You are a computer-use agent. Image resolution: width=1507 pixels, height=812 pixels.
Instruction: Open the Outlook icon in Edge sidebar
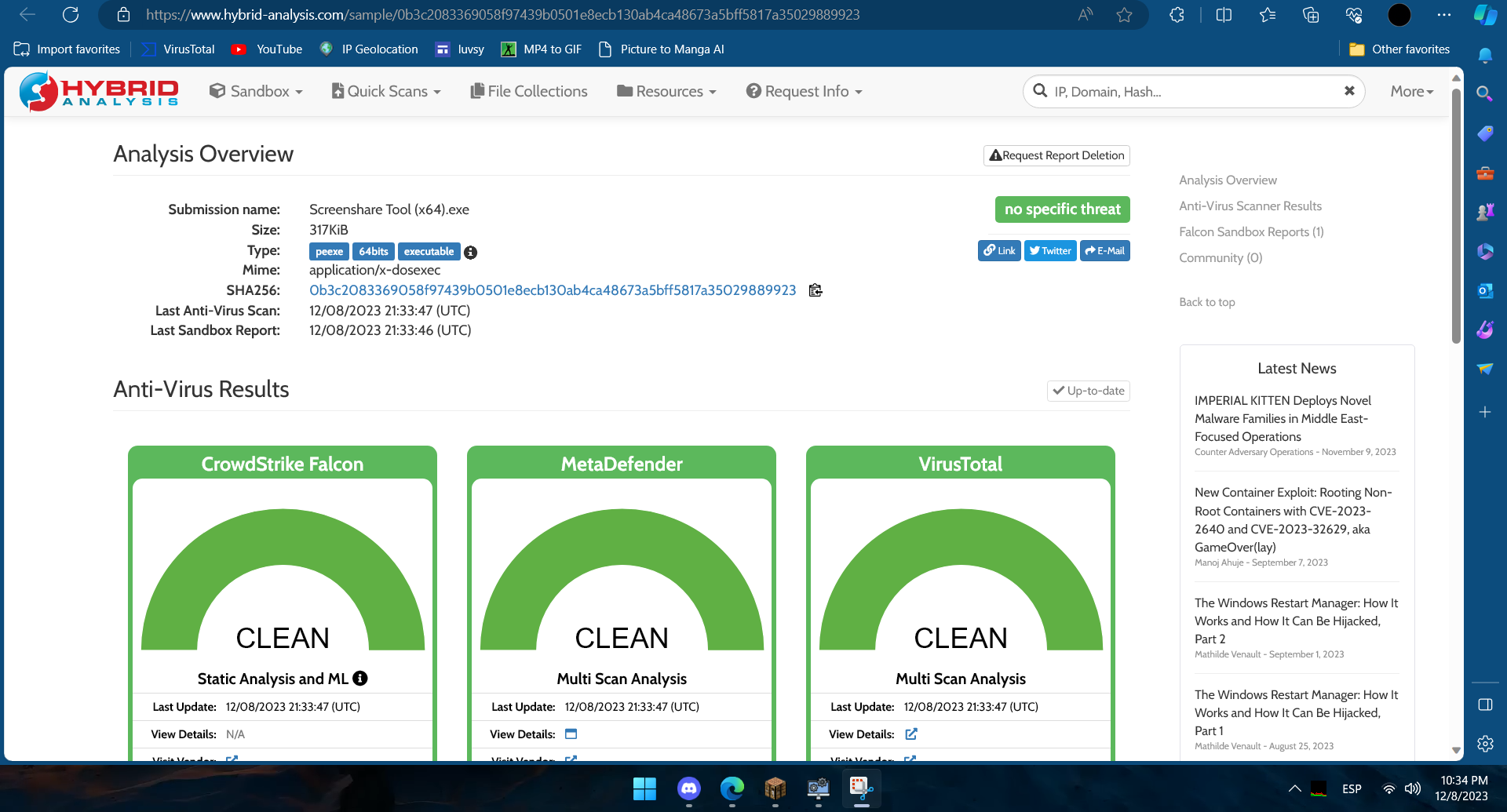click(x=1485, y=291)
